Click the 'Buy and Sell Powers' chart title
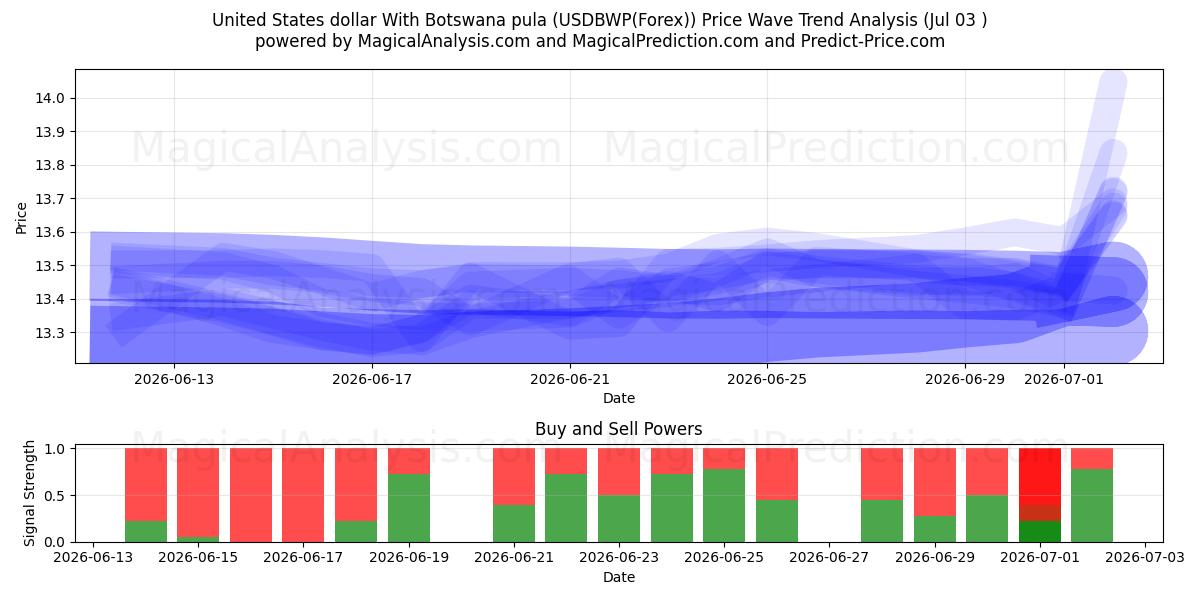 [x=619, y=429]
